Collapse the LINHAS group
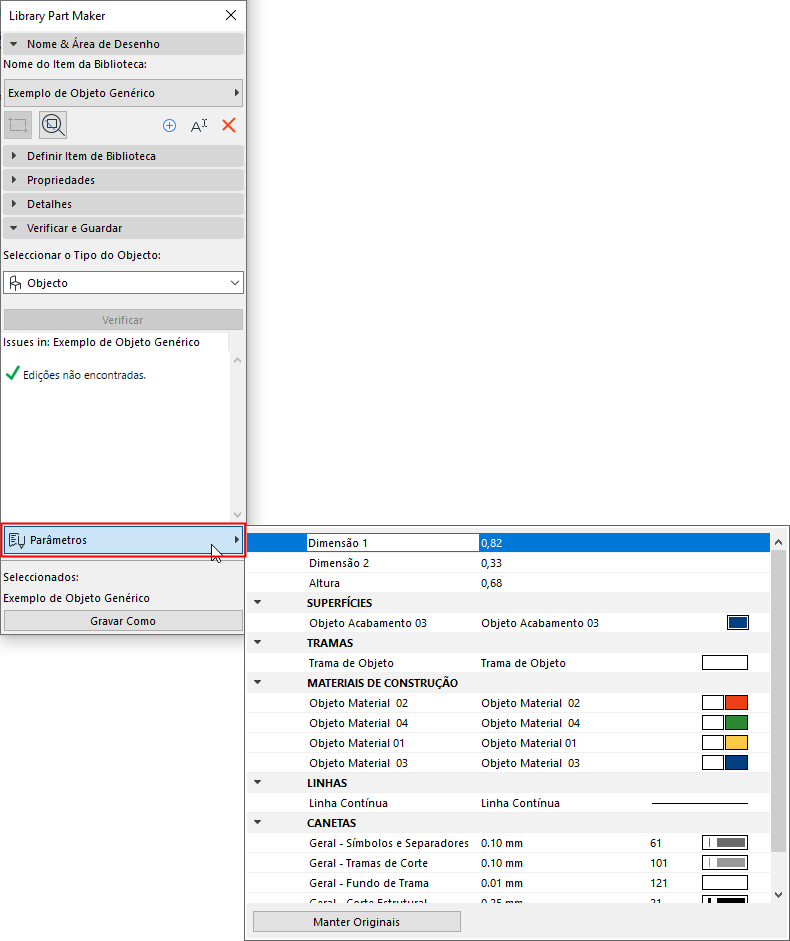The image size is (790, 941). point(258,782)
